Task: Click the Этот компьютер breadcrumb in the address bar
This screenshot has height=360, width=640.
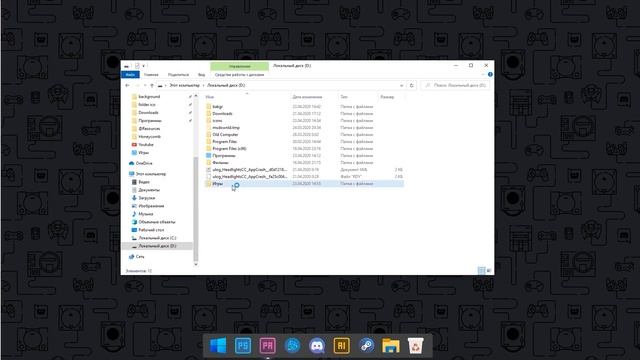Action: click(184, 85)
